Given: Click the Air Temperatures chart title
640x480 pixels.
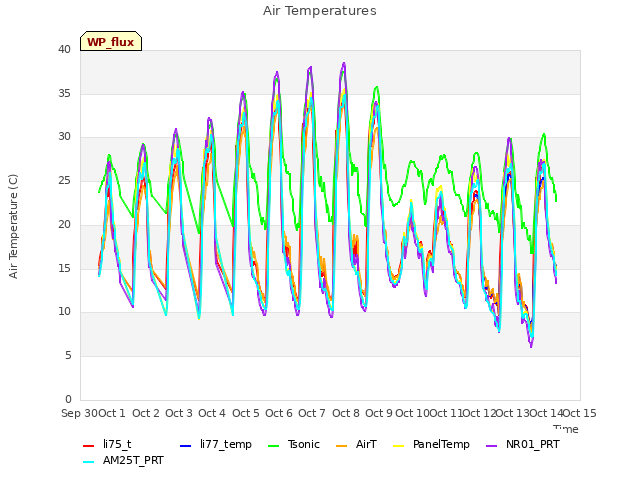Looking at the screenshot, I should pos(320,11).
